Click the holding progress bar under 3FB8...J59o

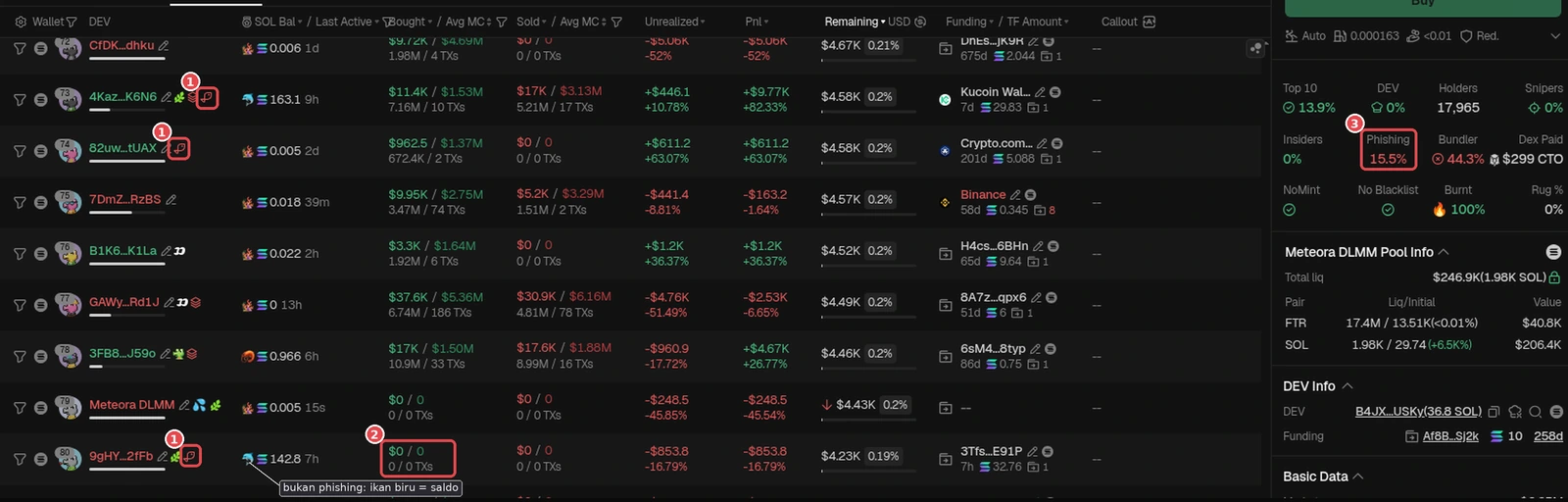click(x=127, y=368)
